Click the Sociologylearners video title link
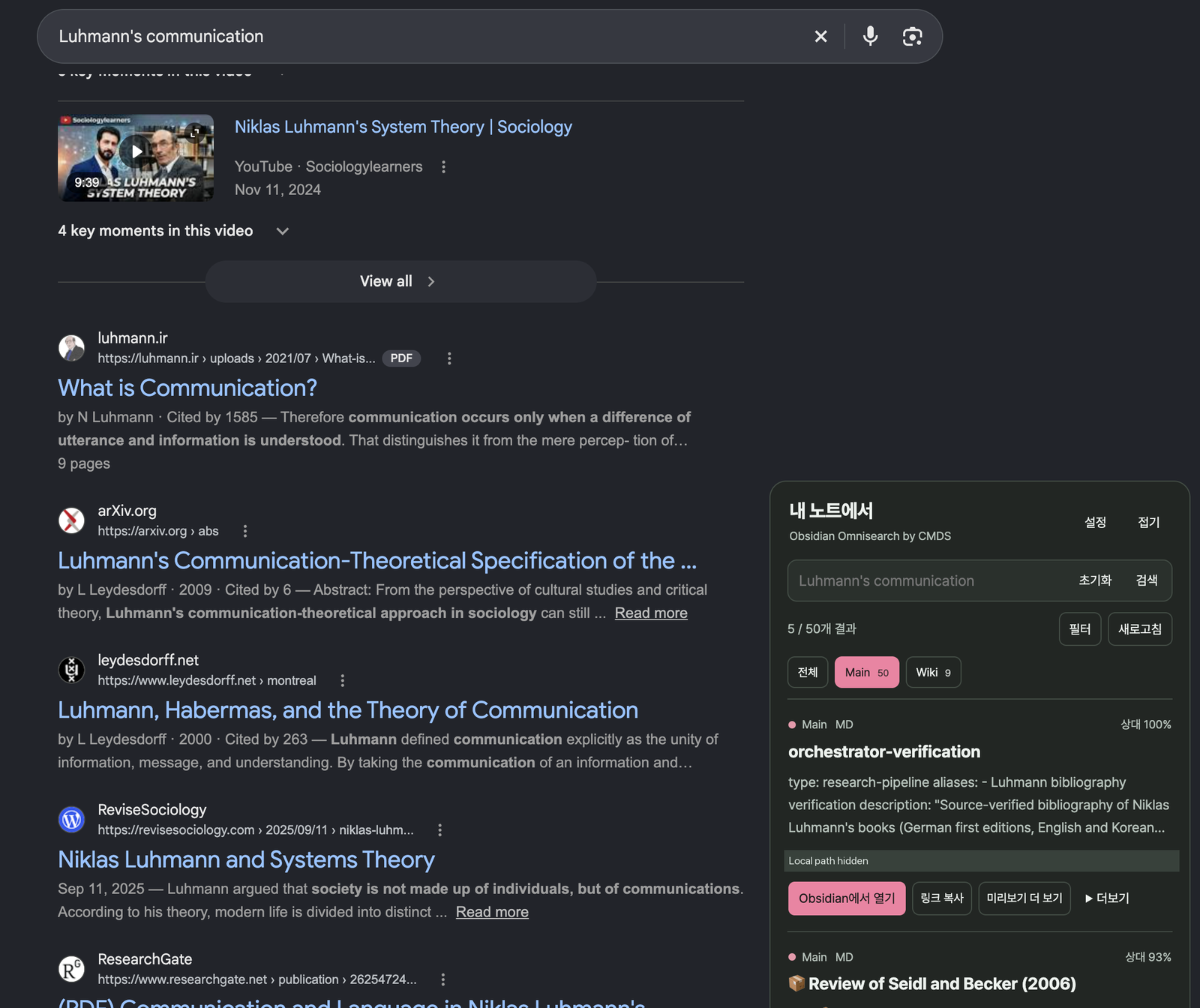1200x1008 pixels. tap(403, 127)
